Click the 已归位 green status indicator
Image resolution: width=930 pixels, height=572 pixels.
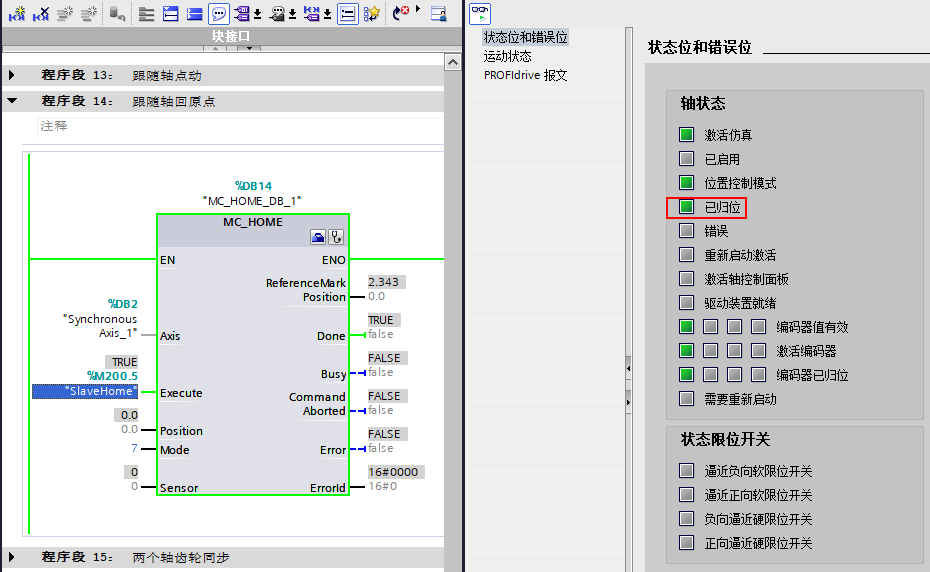pos(686,206)
